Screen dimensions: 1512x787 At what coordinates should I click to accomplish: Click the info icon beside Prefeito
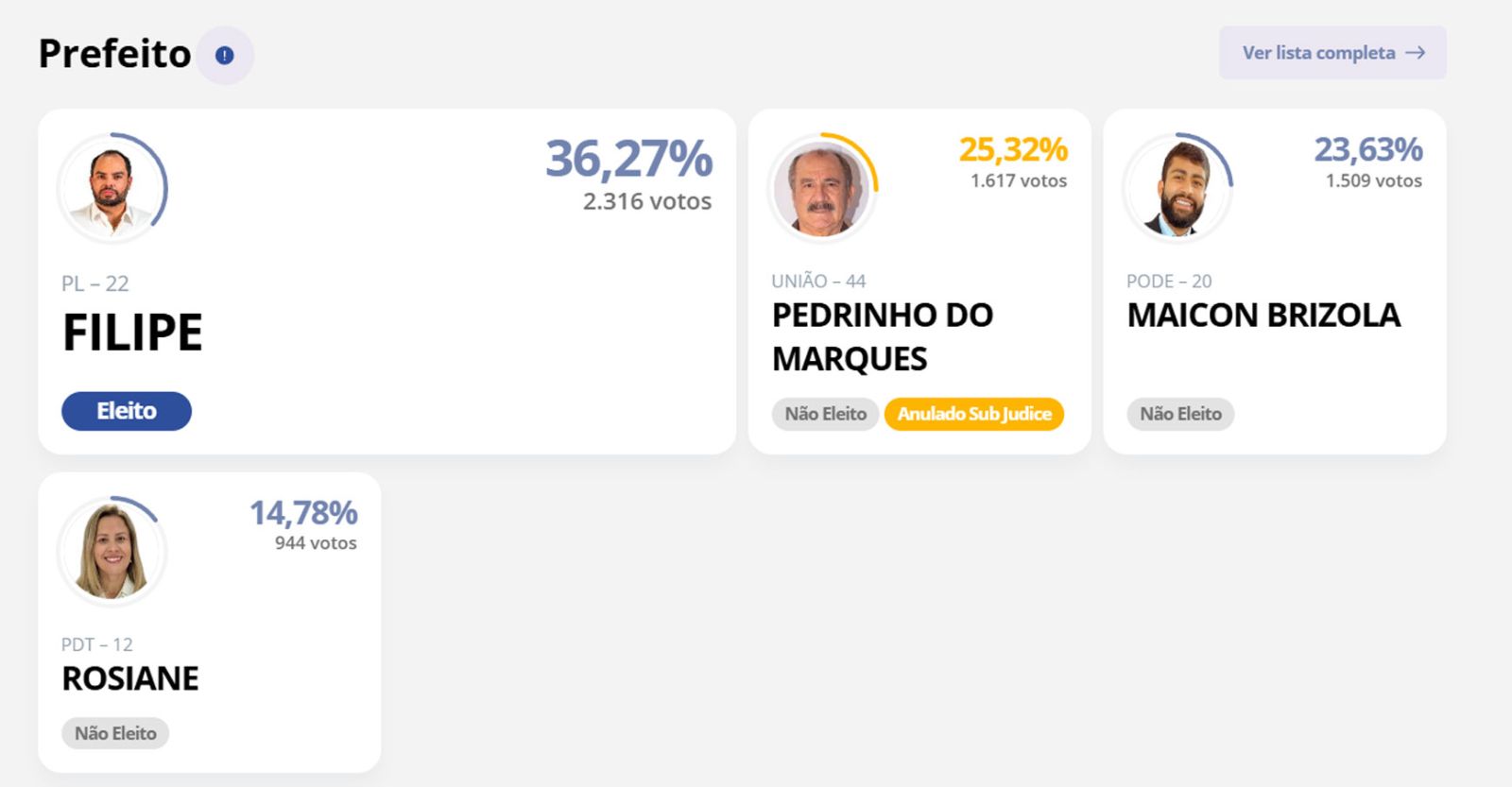pos(224,56)
